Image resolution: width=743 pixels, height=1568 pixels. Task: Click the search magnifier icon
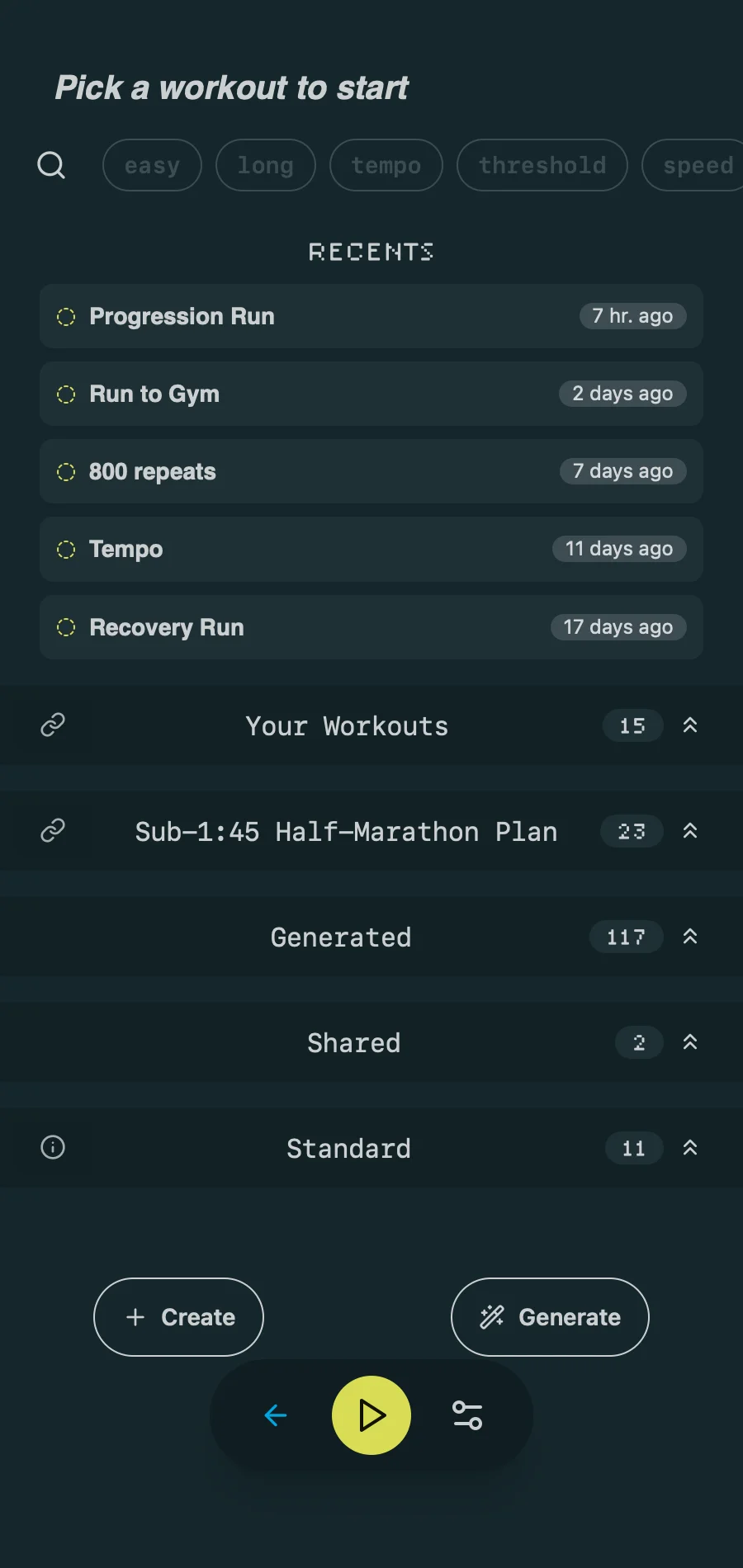(51, 165)
